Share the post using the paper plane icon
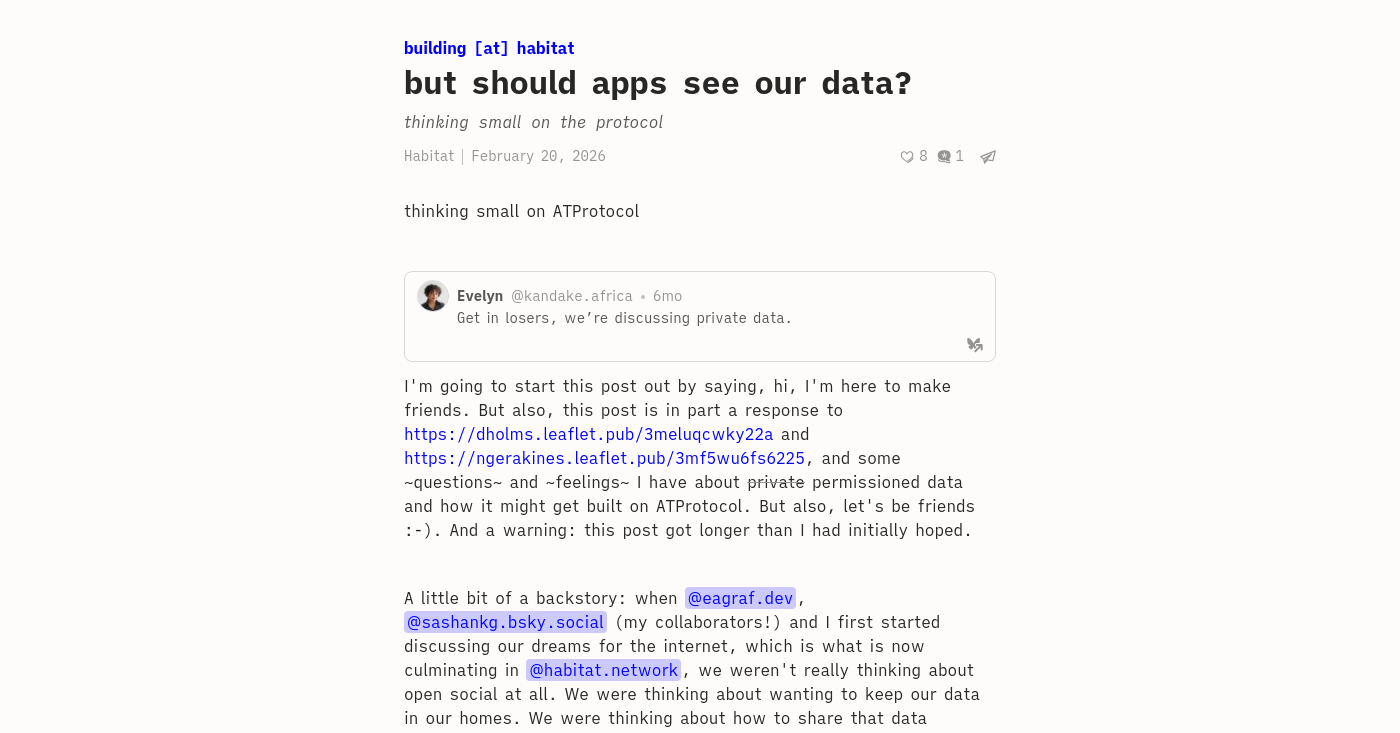Screen dimensions: 1400x733 tap(988, 157)
